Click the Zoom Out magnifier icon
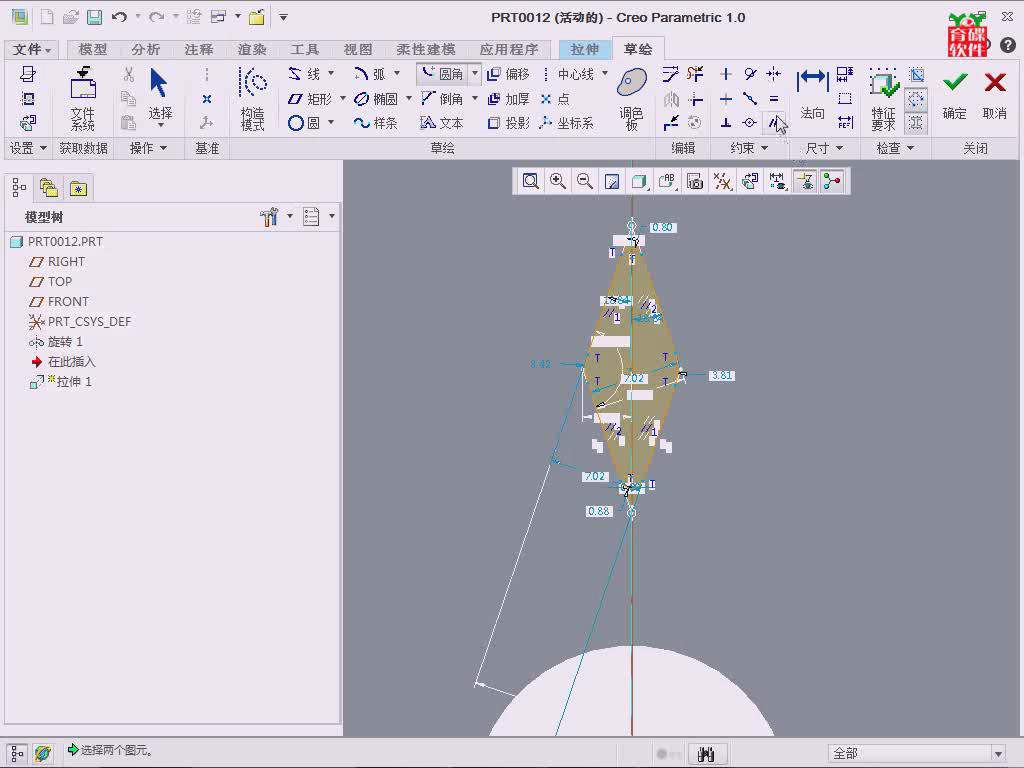This screenshot has width=1024, height=768. (x=584, y=181)
